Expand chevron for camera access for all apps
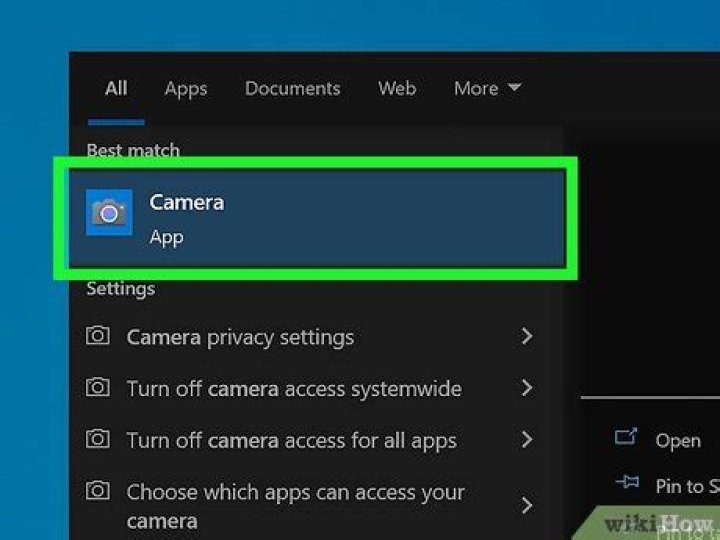720x540 pixels. pos(527,439)
